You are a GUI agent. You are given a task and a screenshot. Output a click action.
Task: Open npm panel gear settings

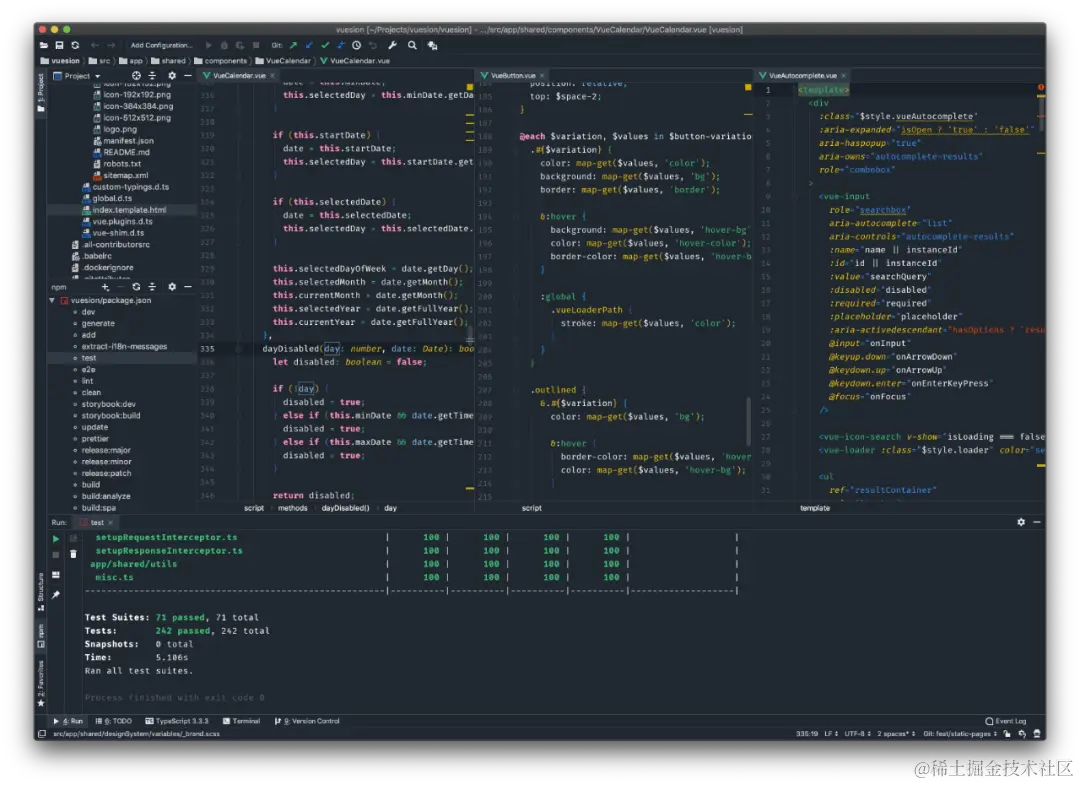click(172, 287)
